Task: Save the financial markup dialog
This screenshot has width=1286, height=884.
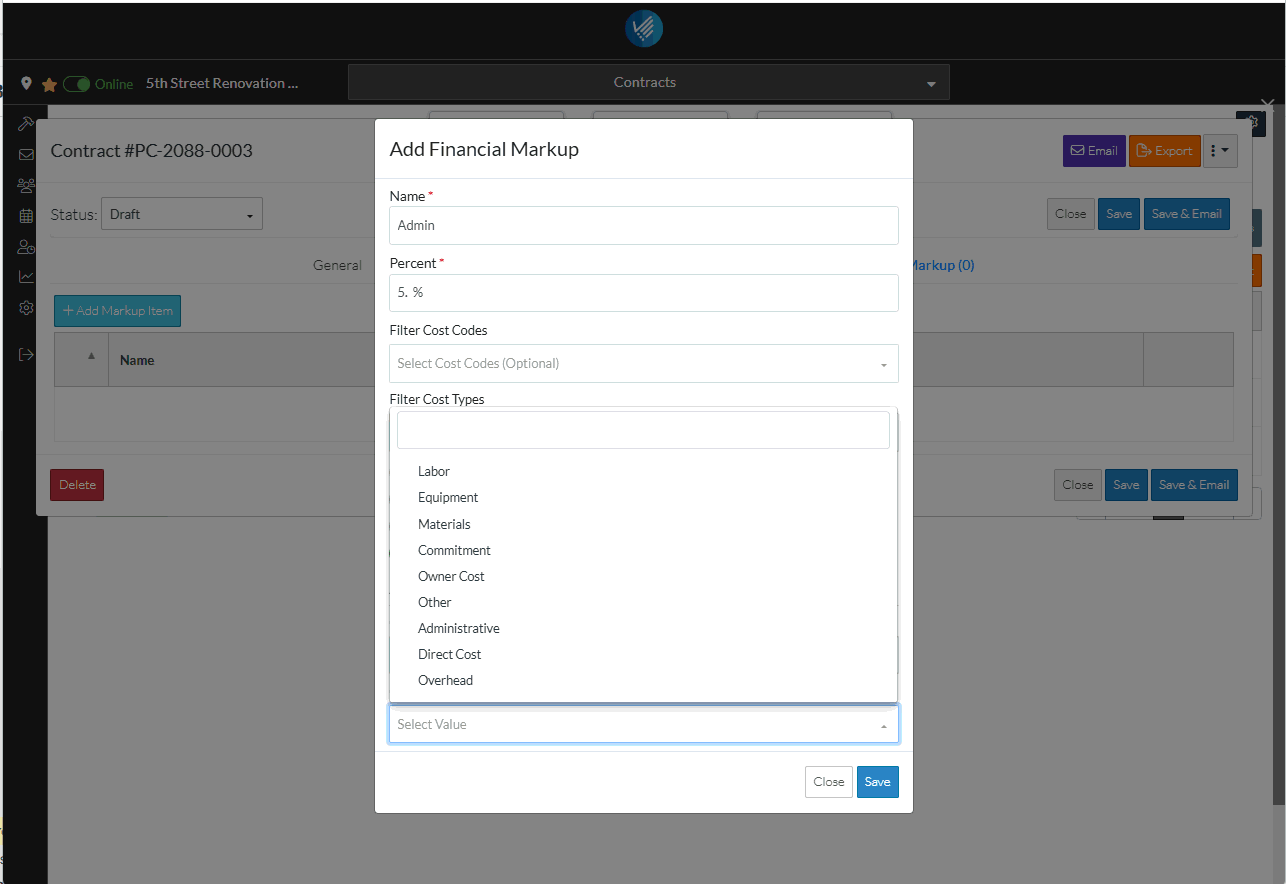Action: coord(877,782)
